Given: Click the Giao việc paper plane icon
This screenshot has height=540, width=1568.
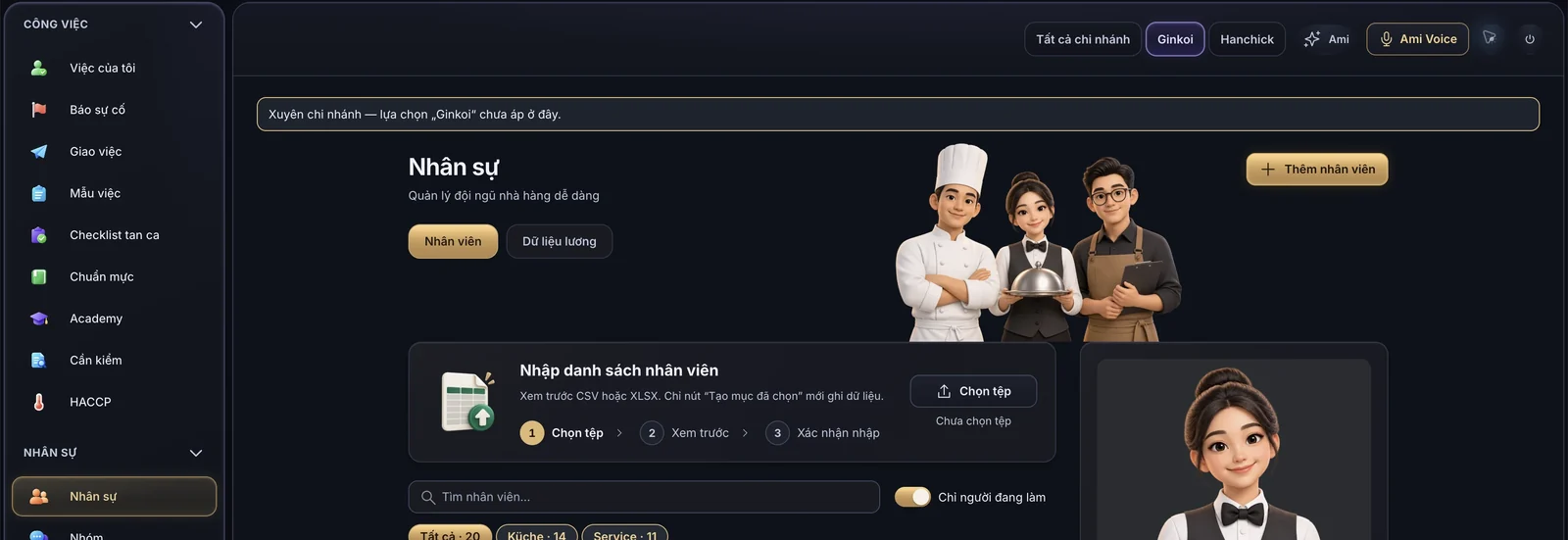Looking at the screenshot, I should click(39, 152).
